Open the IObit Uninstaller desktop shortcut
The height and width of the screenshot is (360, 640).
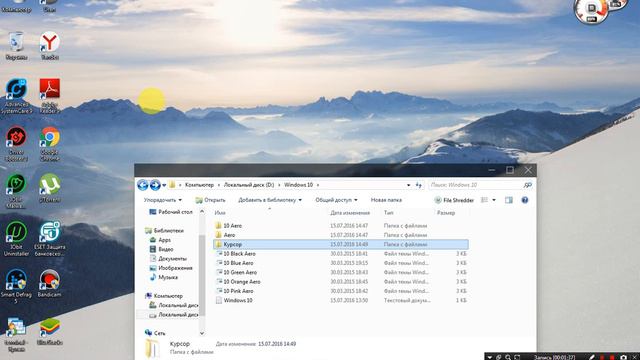16,239
